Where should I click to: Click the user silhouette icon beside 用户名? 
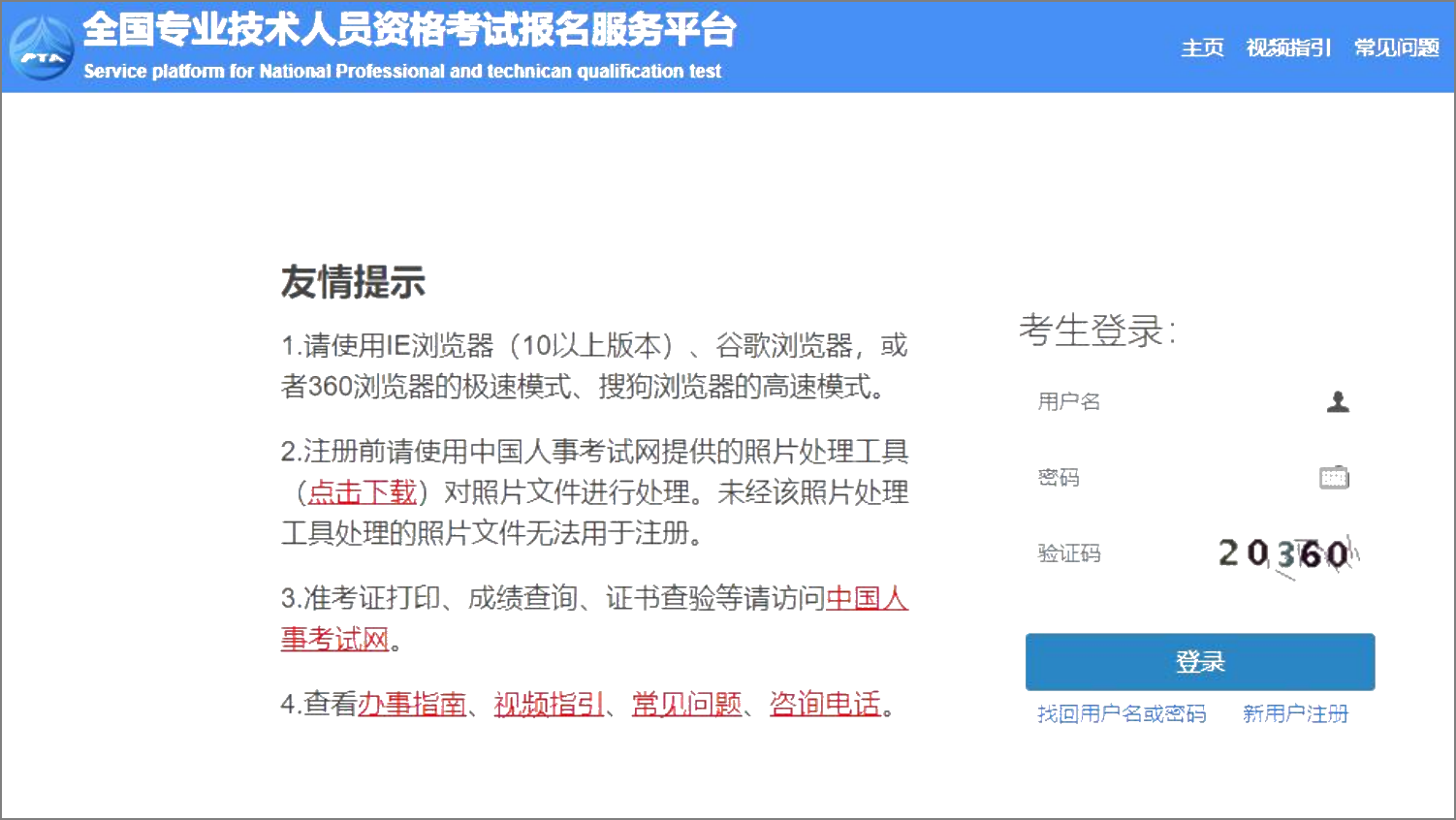1339,401
